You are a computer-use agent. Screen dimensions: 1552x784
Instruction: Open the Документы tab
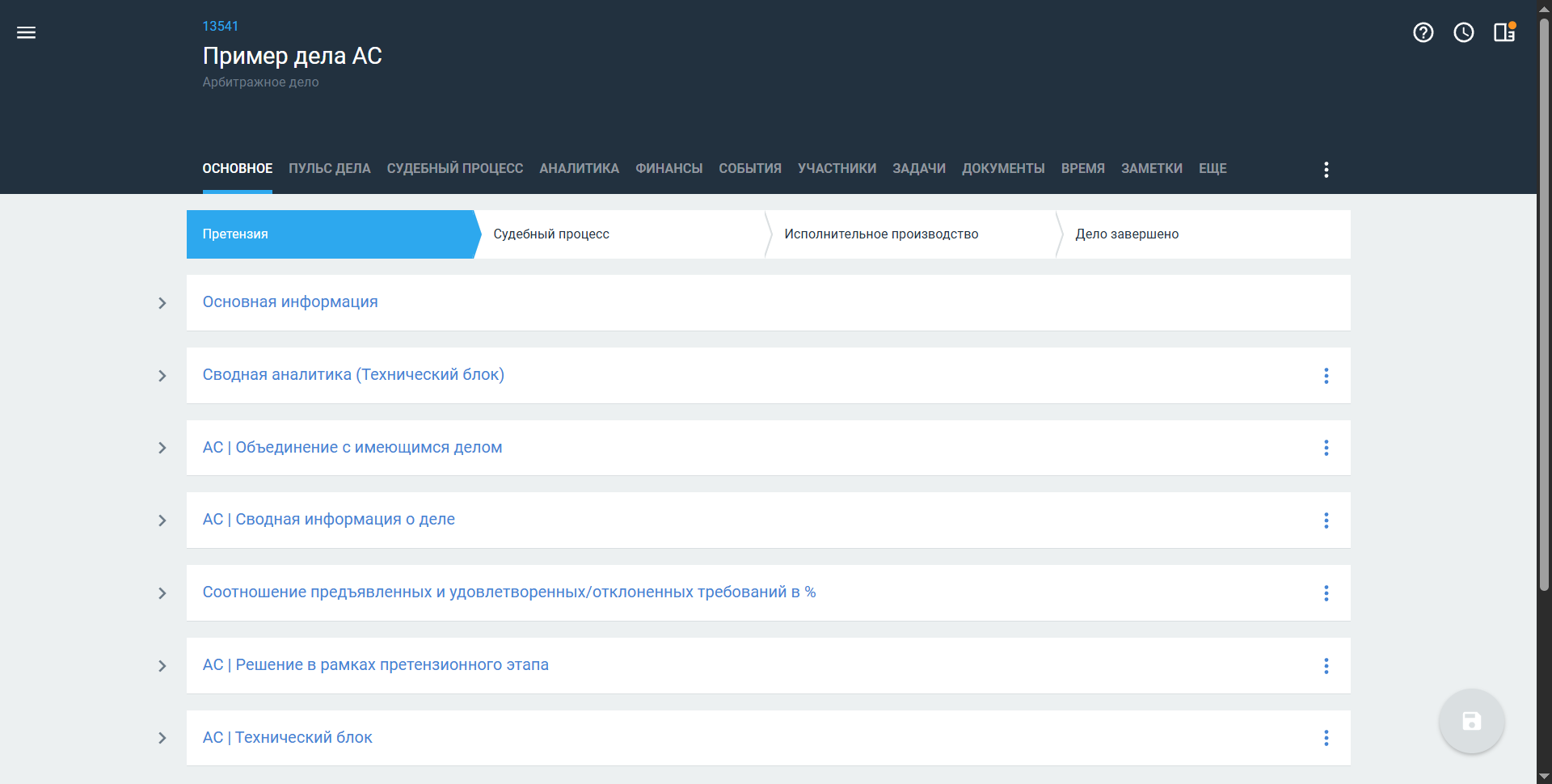tap(1002, 168)
